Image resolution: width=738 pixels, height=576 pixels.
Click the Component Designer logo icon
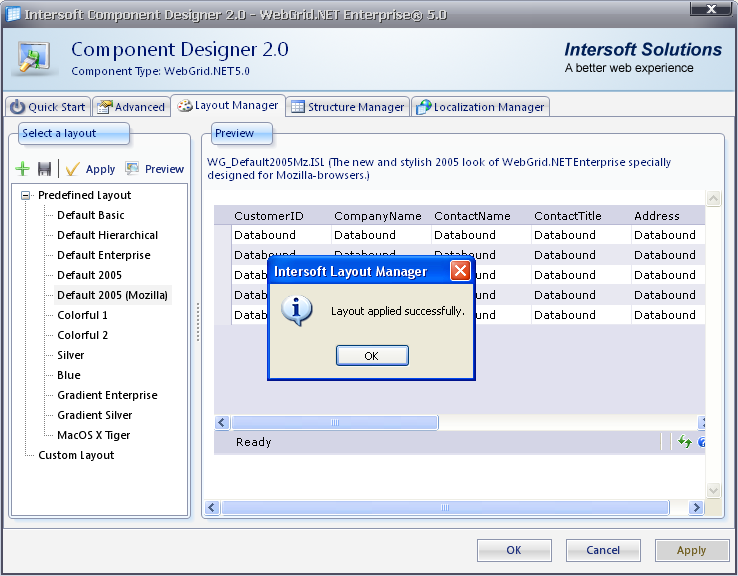(34, 58)
